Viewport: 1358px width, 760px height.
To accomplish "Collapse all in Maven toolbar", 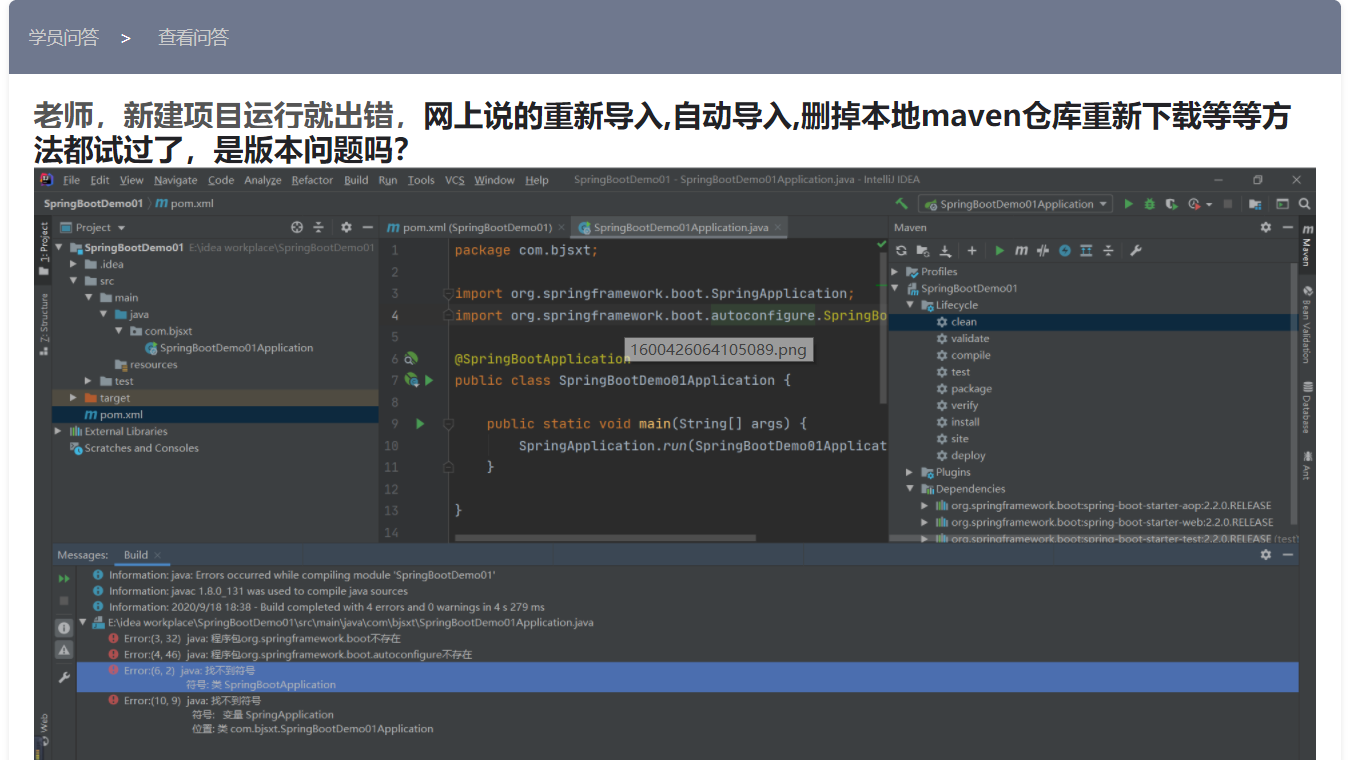I will pyautogui.click(x=1108, y=250).
